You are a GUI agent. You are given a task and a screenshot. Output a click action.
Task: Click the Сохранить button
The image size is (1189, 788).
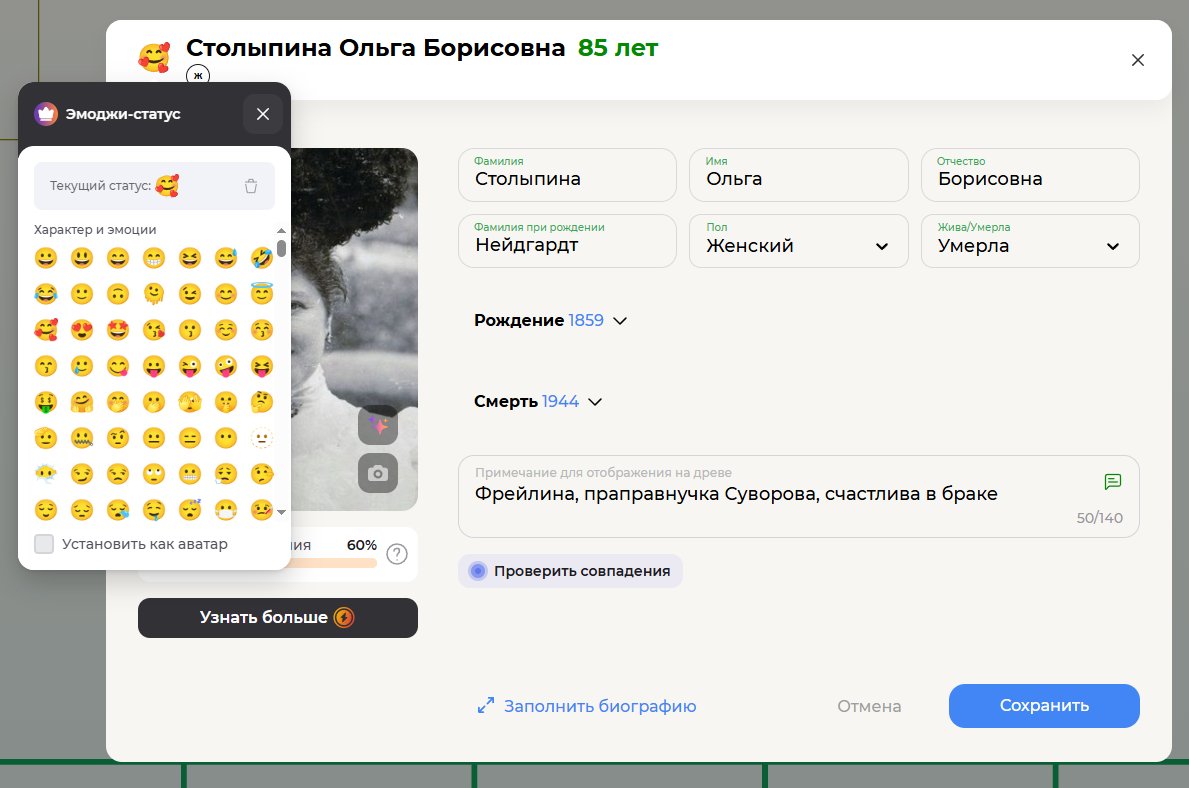coord(1043,706)
